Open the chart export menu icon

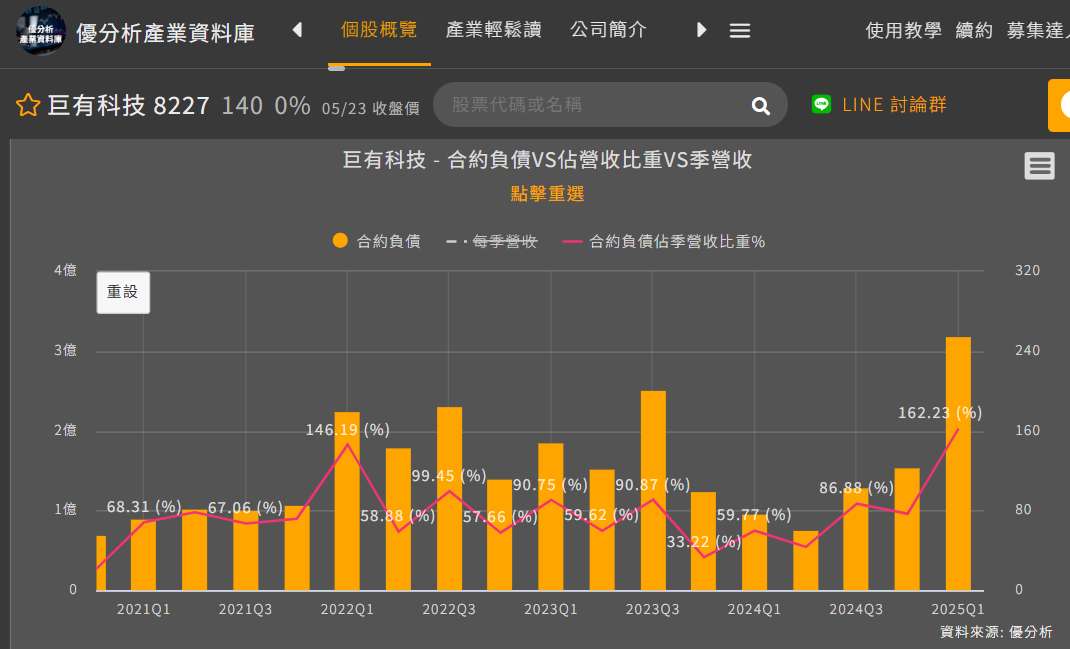coord(1039,166)
